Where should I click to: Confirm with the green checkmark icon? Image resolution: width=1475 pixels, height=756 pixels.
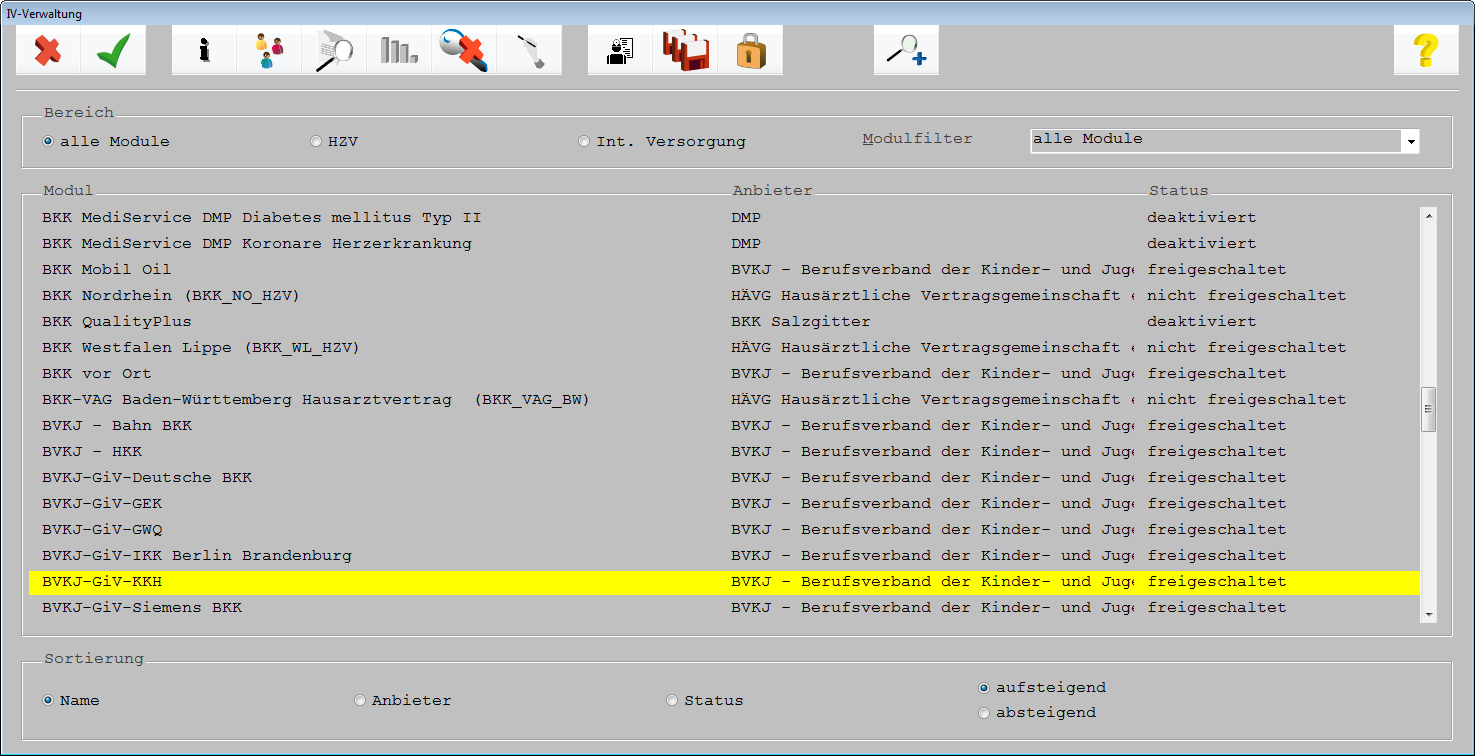(x=113, y=50)
